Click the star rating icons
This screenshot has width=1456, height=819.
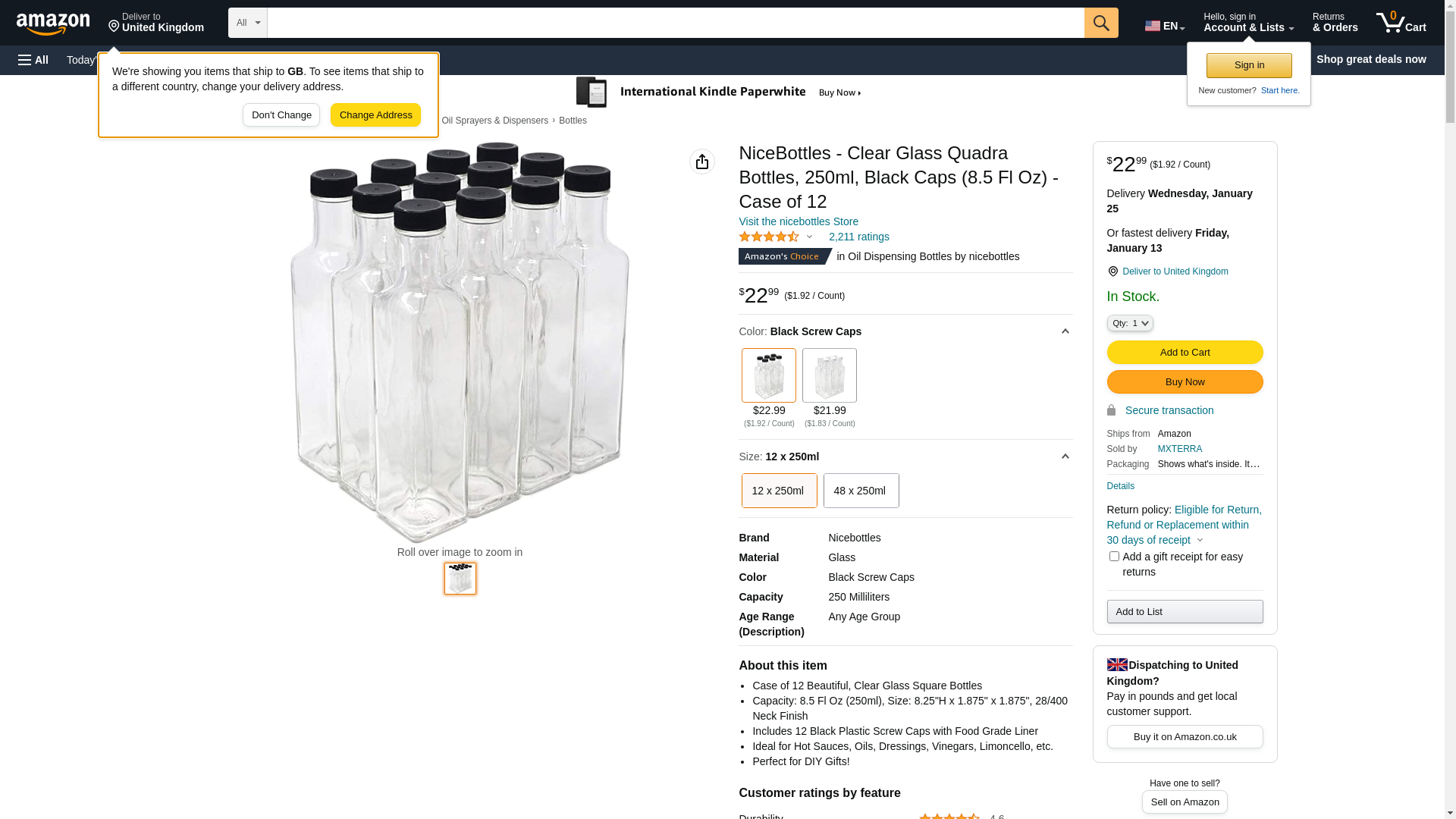tap(768, 237)
